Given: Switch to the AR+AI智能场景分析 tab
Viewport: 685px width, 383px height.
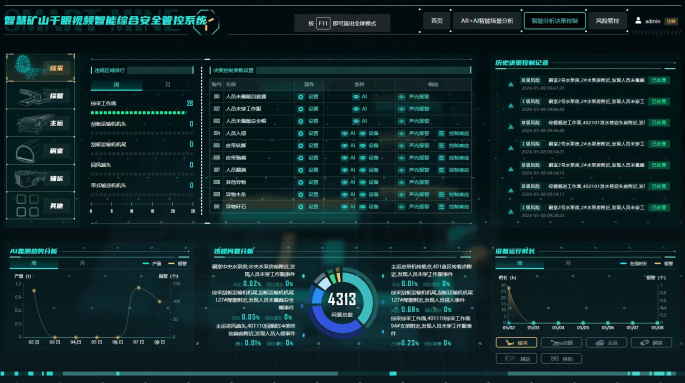Looking at the screenshot, I should coord(487,21).
